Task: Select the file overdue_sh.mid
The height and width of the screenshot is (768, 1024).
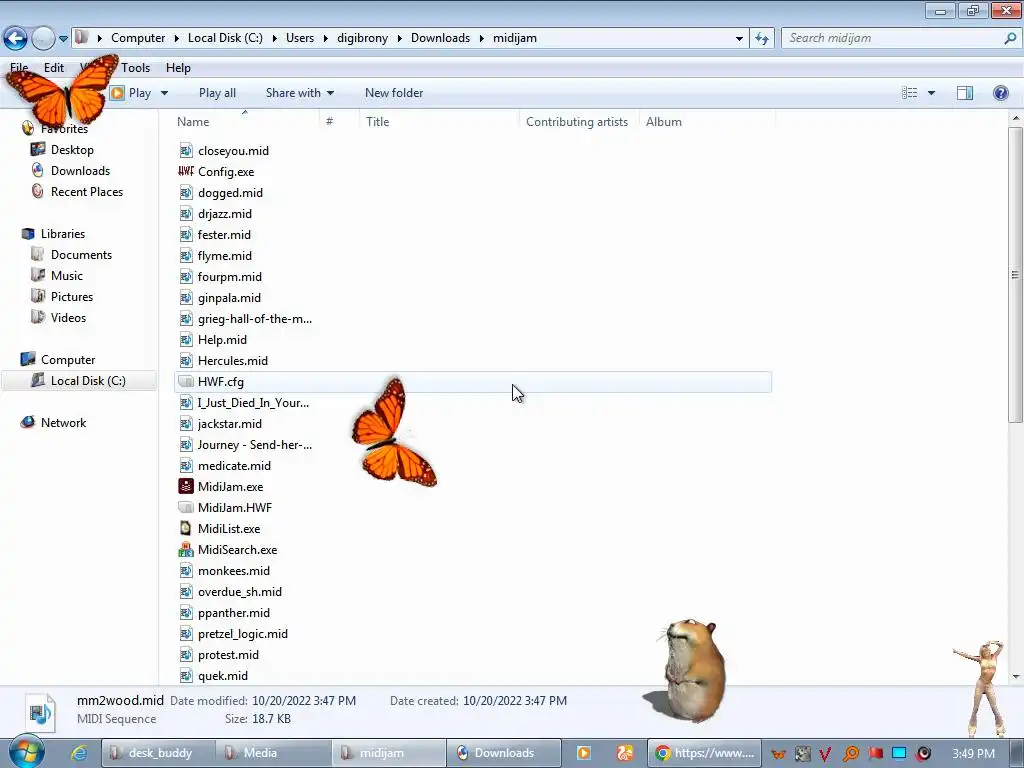Action: [x=240, y=592]
